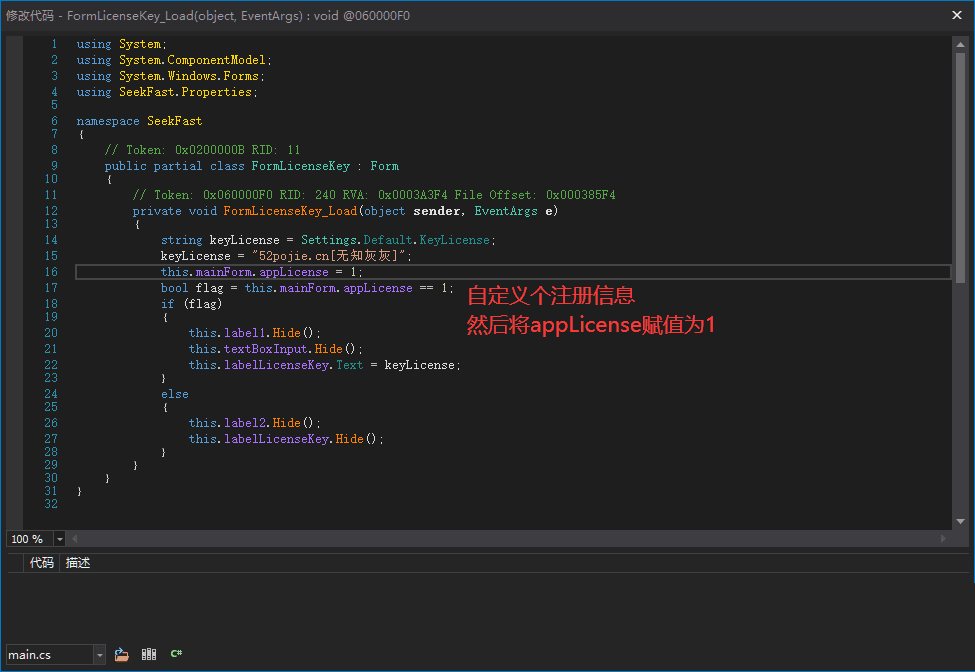Viewport: 975px width, 672px height.
Task: Click 'this.mainForm.appLicense = 1;' line
Action: tap(261, 272)
